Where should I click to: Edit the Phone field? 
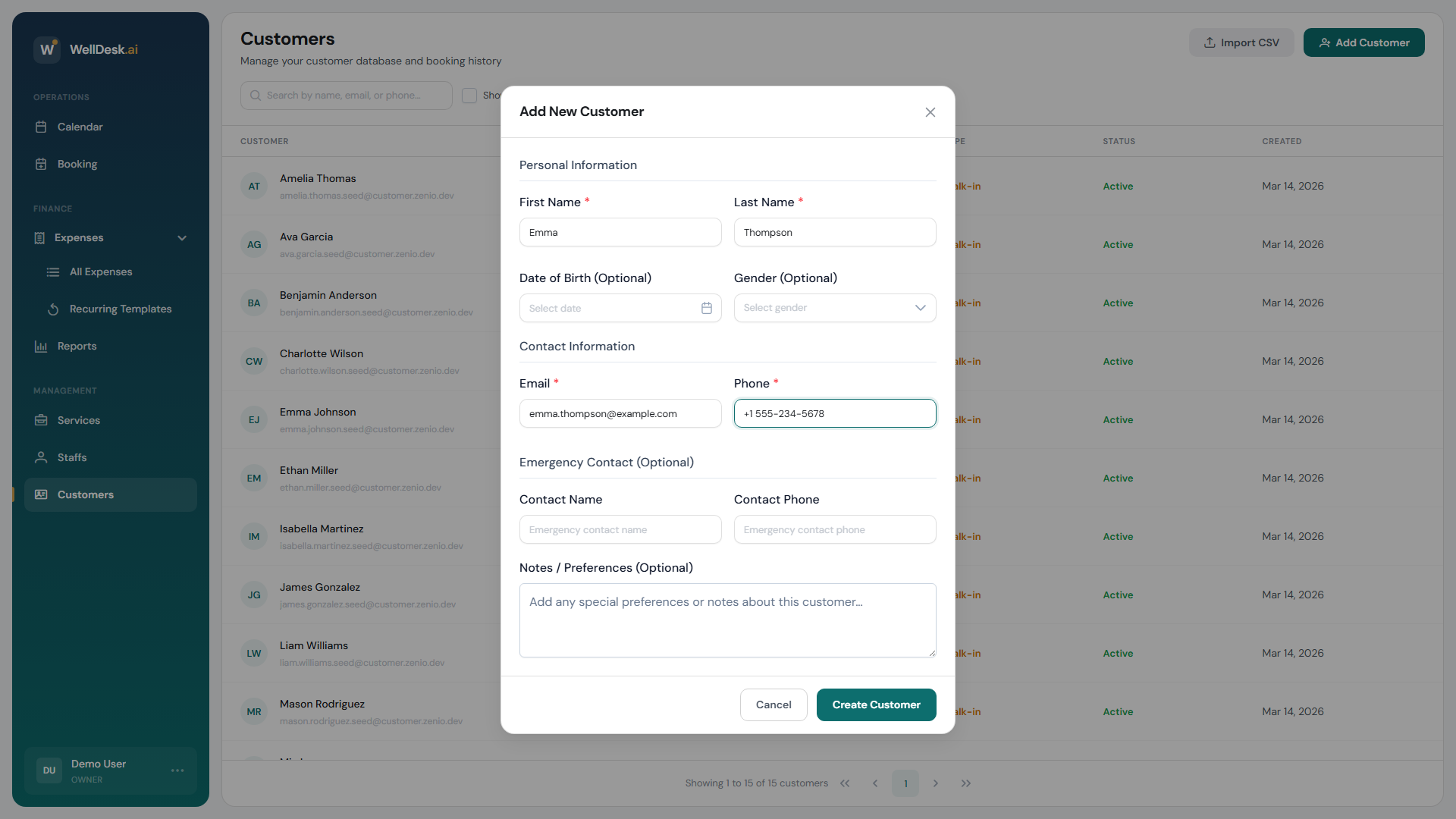835,413
